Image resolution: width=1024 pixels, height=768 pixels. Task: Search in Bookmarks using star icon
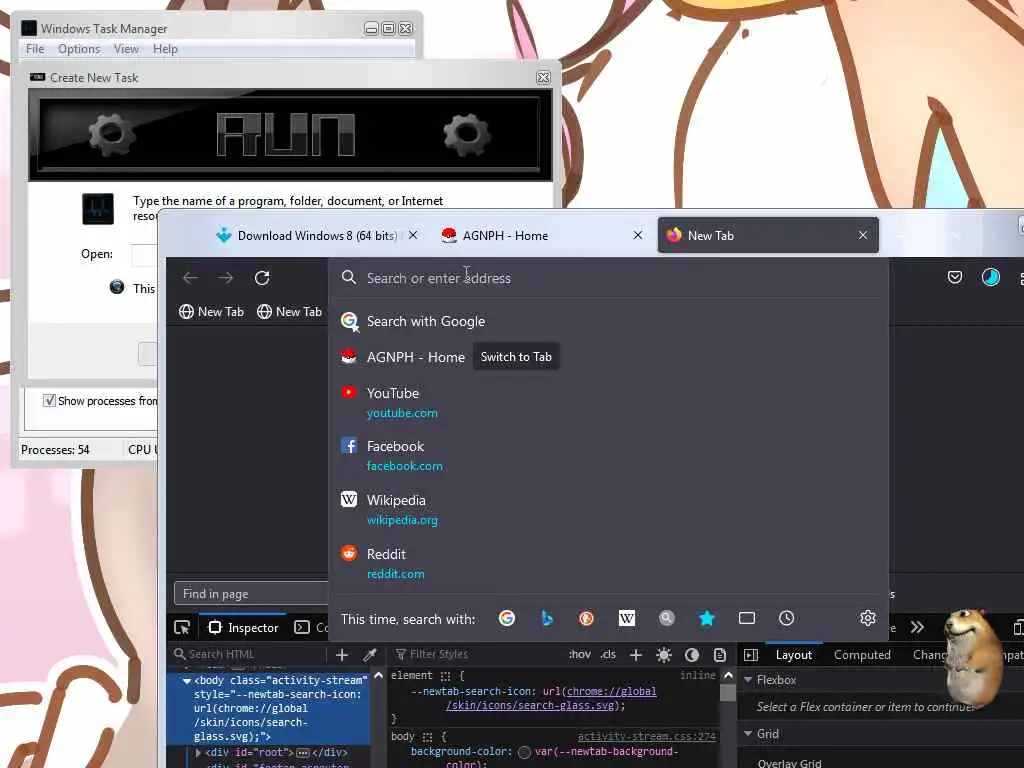707,618
